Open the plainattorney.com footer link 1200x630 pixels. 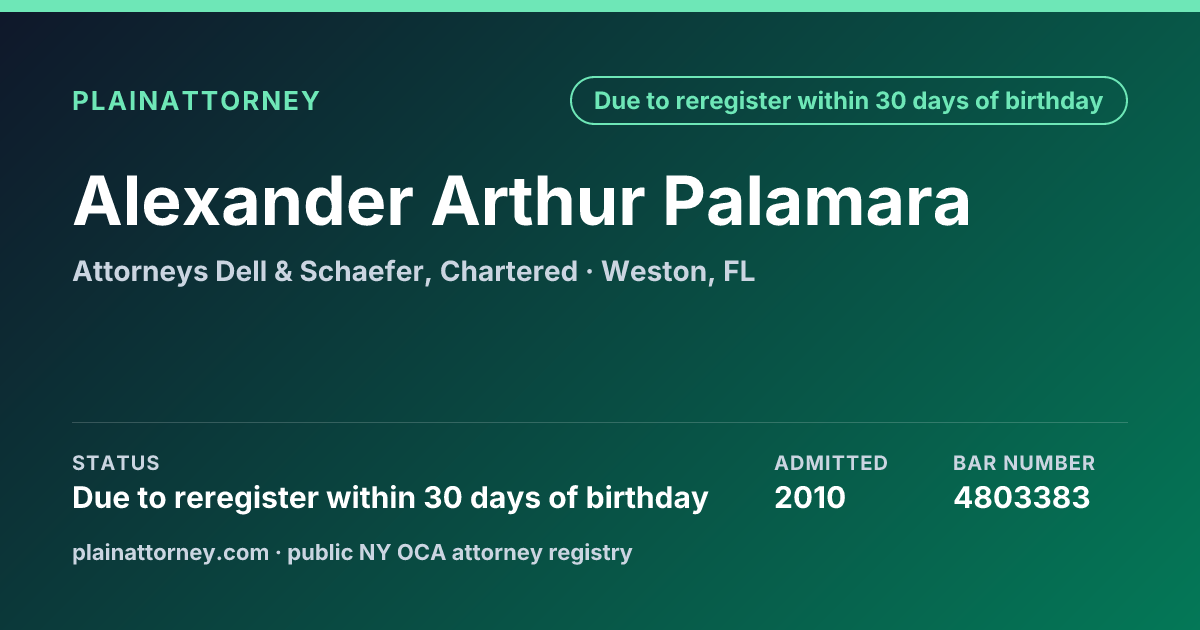[171, 552]
